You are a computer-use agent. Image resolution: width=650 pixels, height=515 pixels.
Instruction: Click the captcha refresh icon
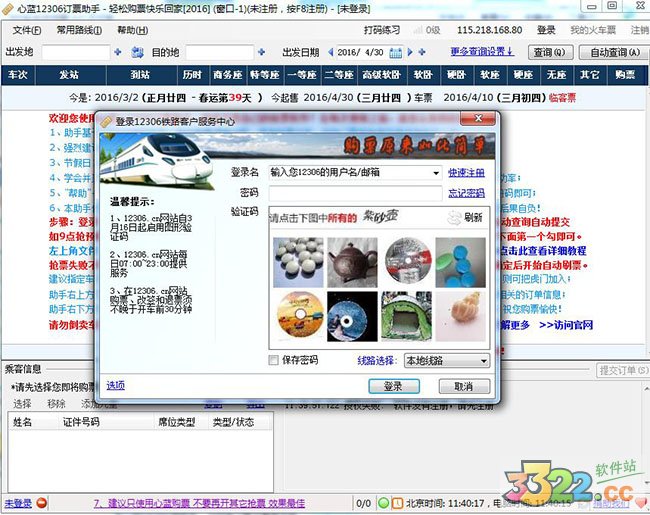(454, 218)
